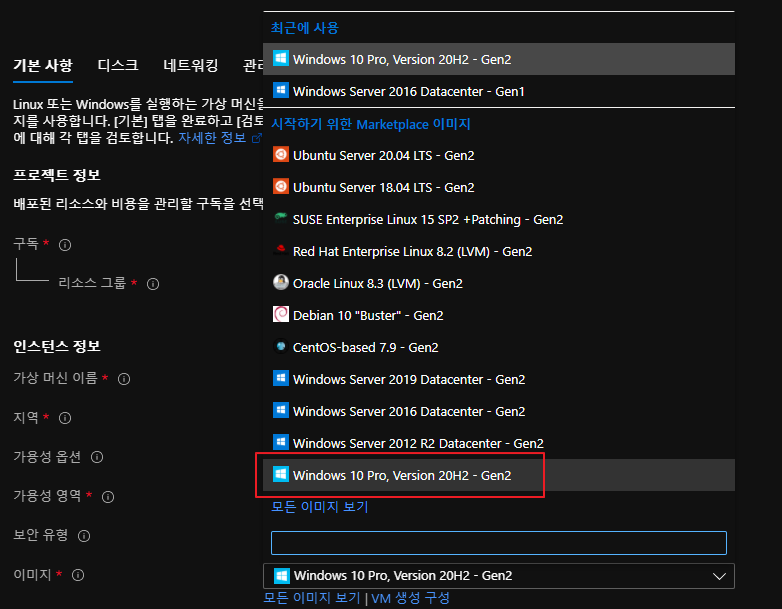
Task: Select Windows Server 2016 Datacenter - Gen2
Action: coord(499,411)
